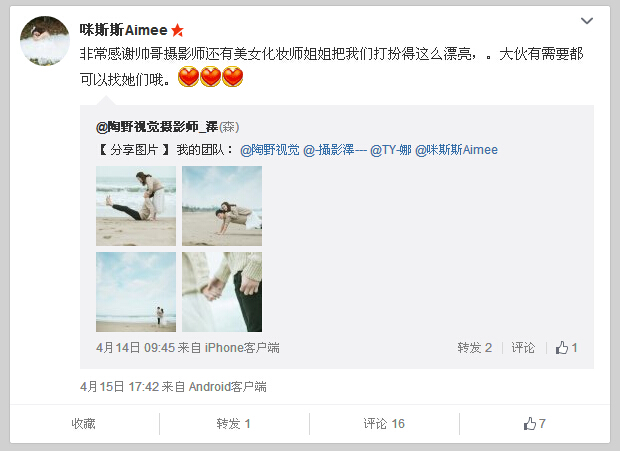This screenshot has height=451, width=620.
Task: View the beach leg-lift photo thumbnail
Action: click(x=136, y=206)
